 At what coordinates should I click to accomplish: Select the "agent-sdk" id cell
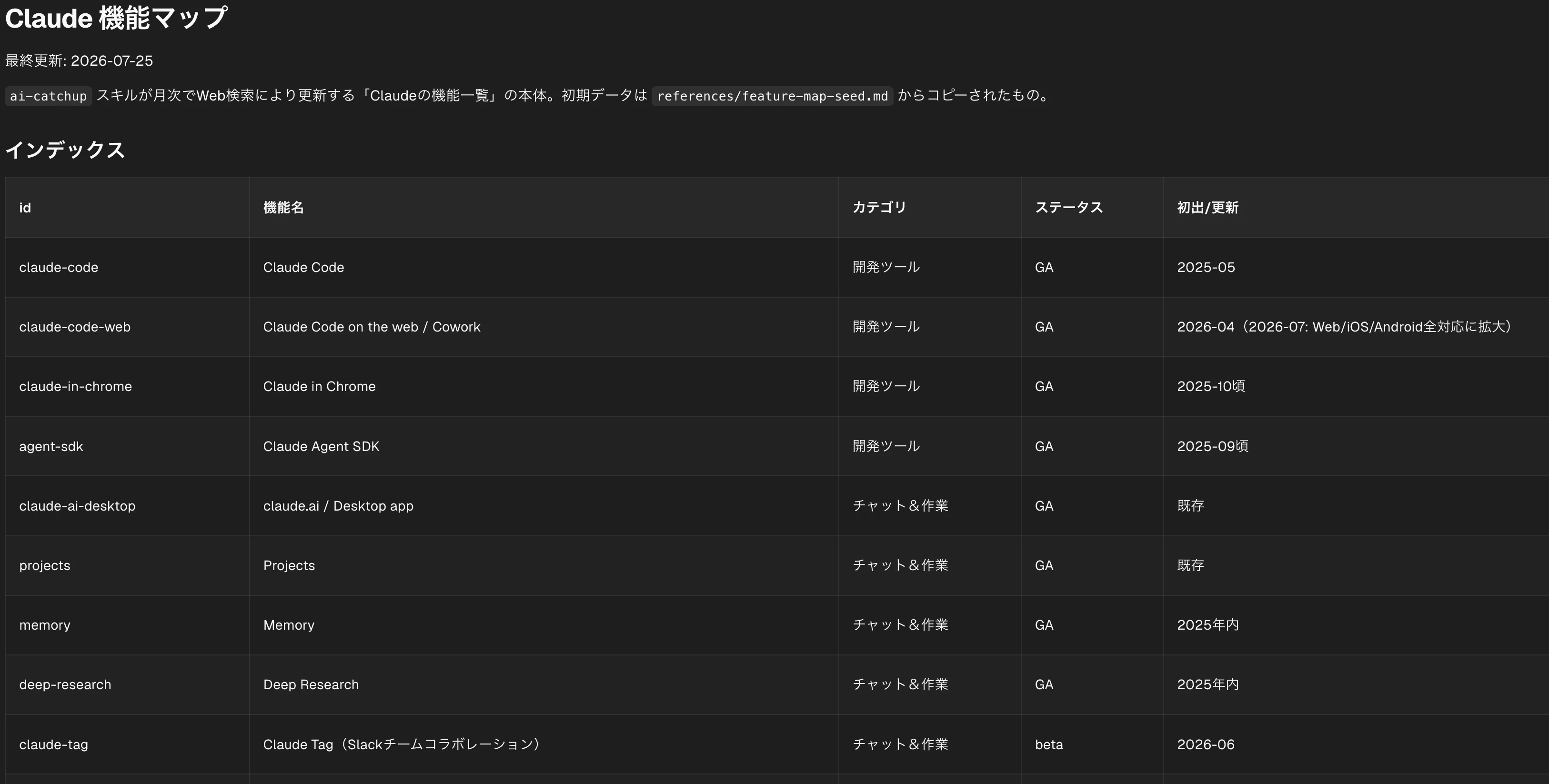coord(51,446)
